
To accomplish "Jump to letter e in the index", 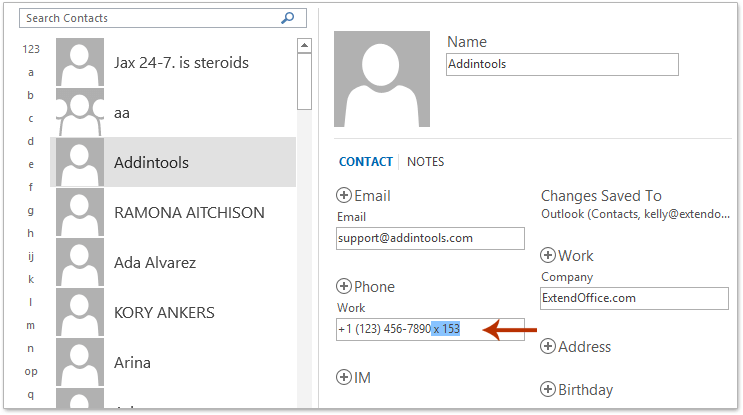I will [31, 164].
